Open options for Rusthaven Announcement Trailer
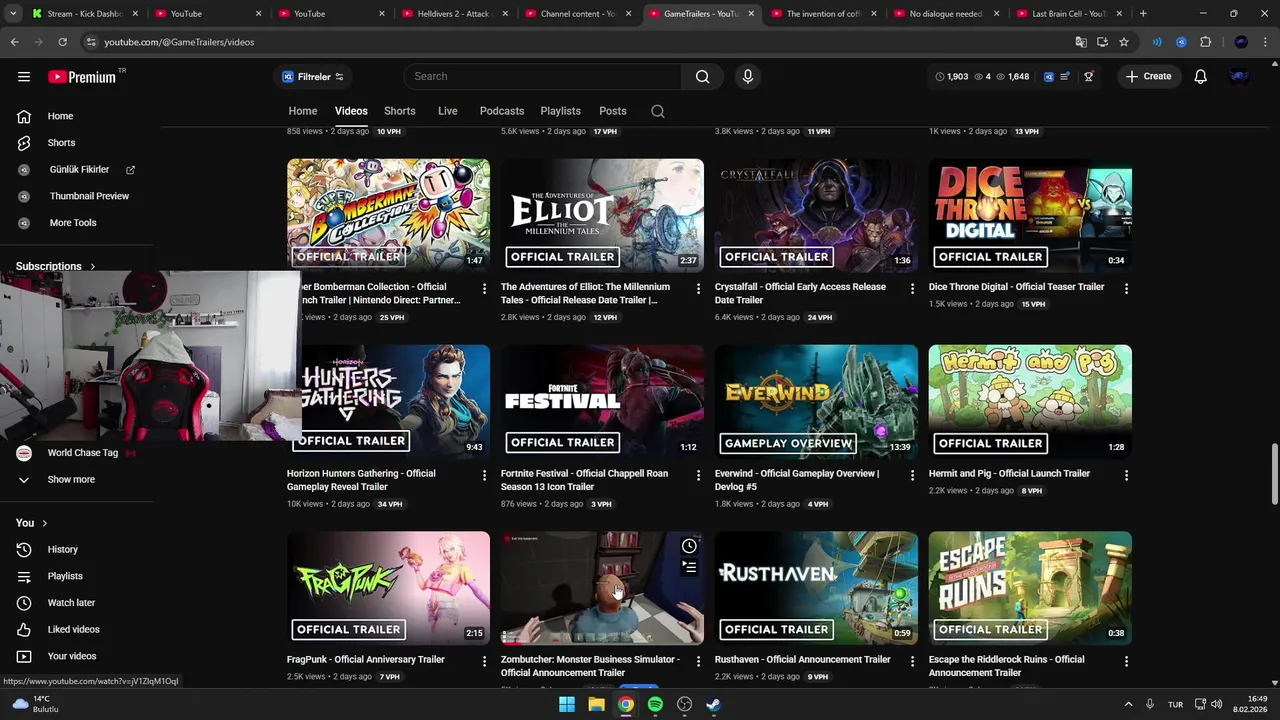The height and width of the screenshot is (720, 1280). tap(912, 661)
